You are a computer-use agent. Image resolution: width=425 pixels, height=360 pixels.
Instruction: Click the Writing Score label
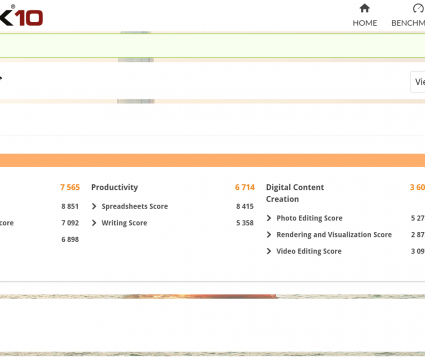tap(124, 223)
